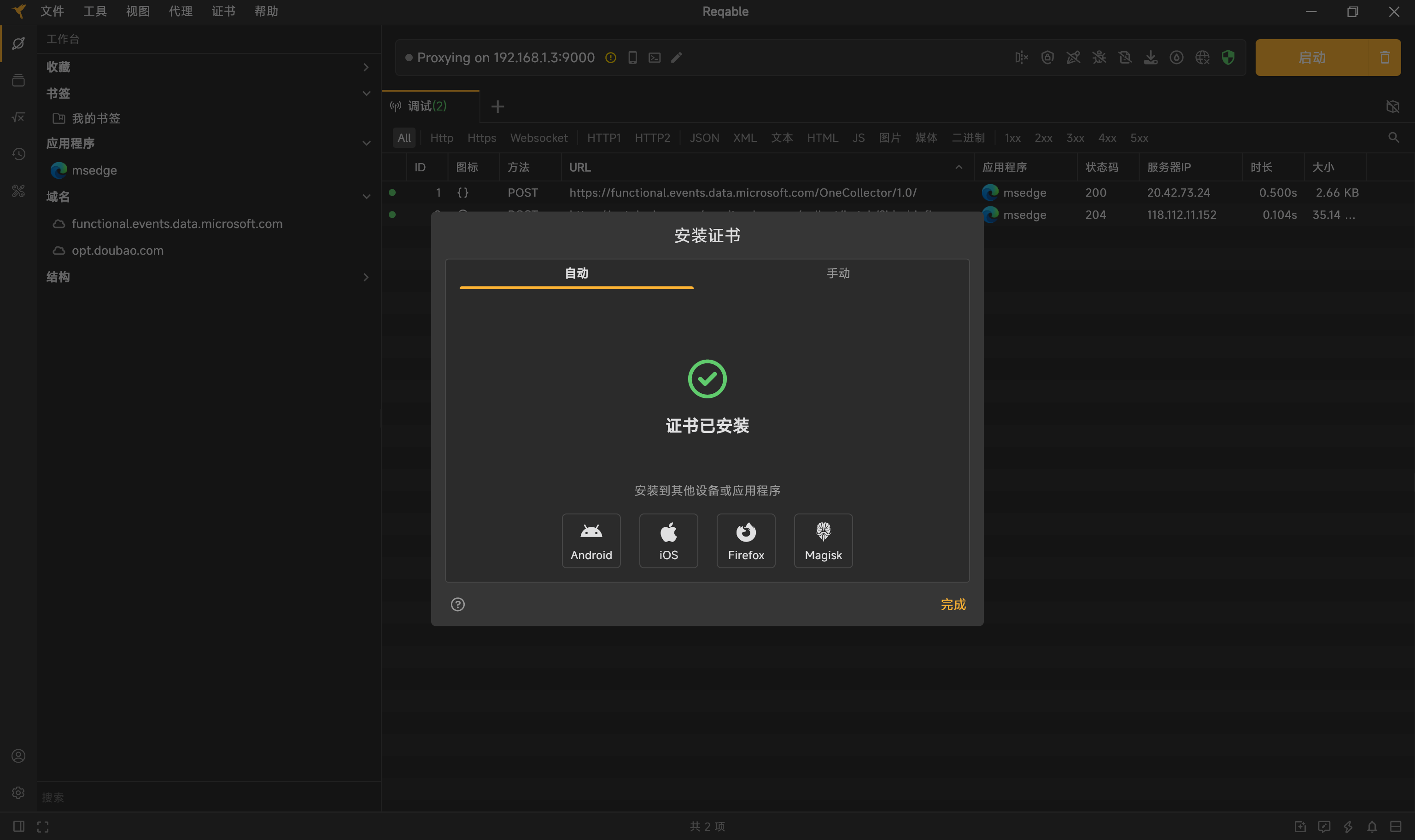Switch to 手动 tab in certificate dialog
The image size is (1415, 840).
coord(838,274)
